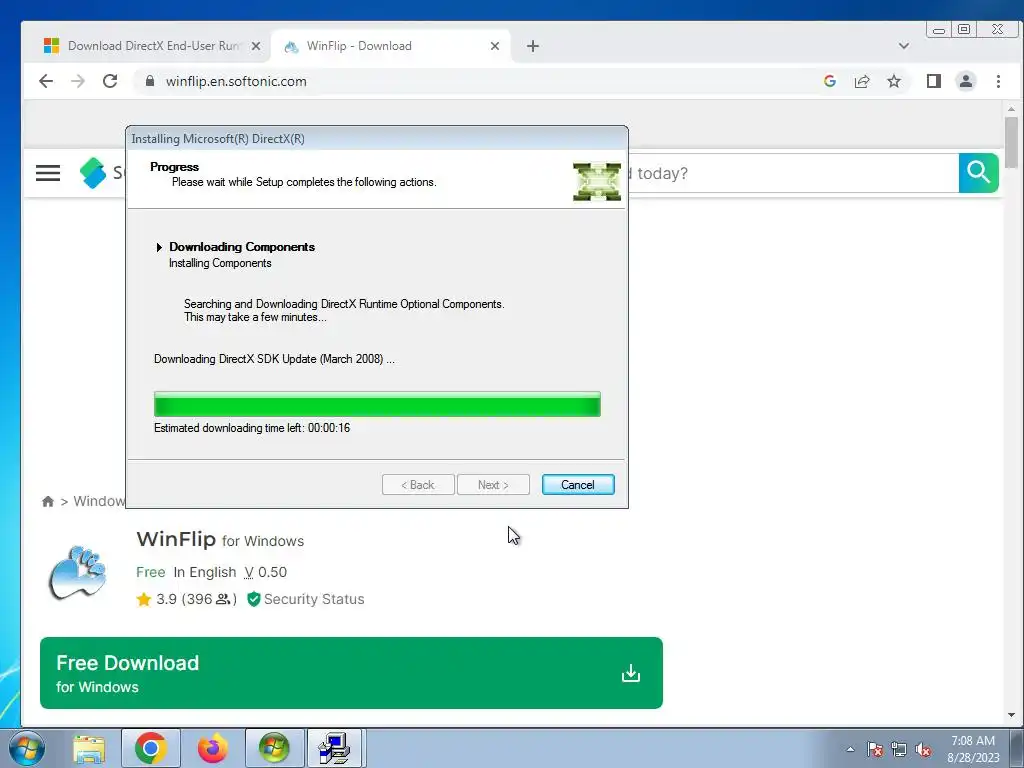Screen dimensions: 1024x768
Task: Click the padlock site info icon
Action: (150, 81)
